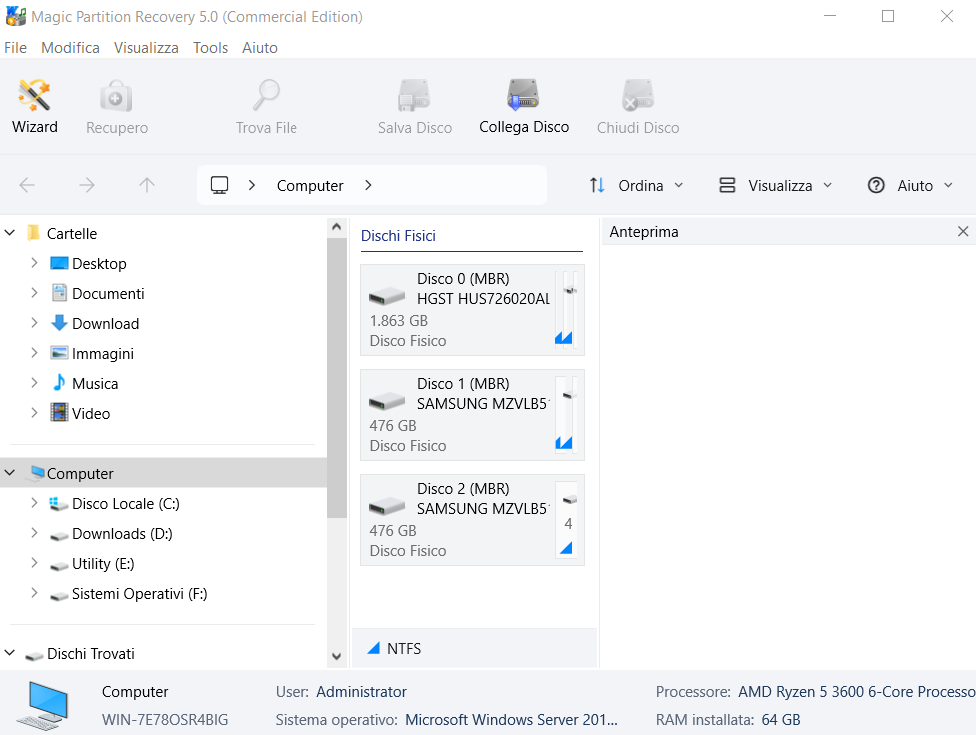
Task: Select Downloads (D:) drive
Action: (122, 533)
